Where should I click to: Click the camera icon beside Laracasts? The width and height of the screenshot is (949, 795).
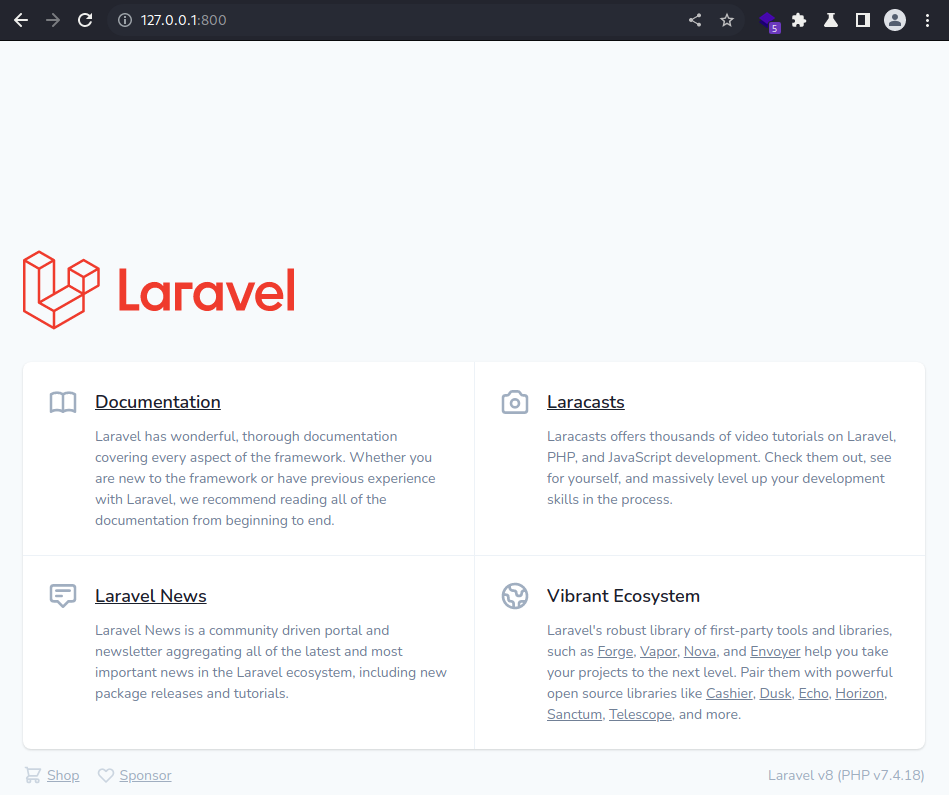pos(515,402)
